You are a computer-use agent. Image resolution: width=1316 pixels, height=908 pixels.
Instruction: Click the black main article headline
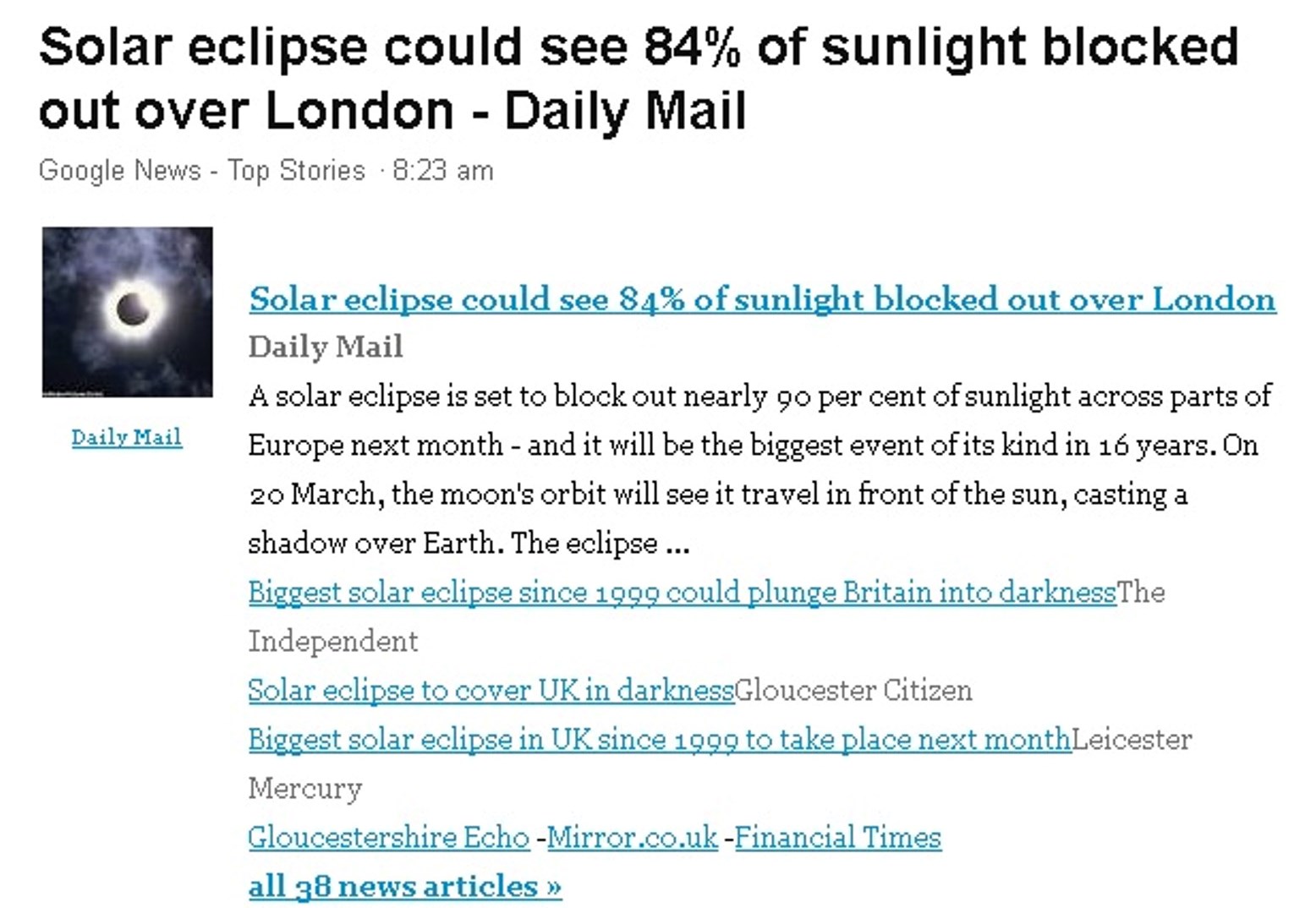coord(639,78)
